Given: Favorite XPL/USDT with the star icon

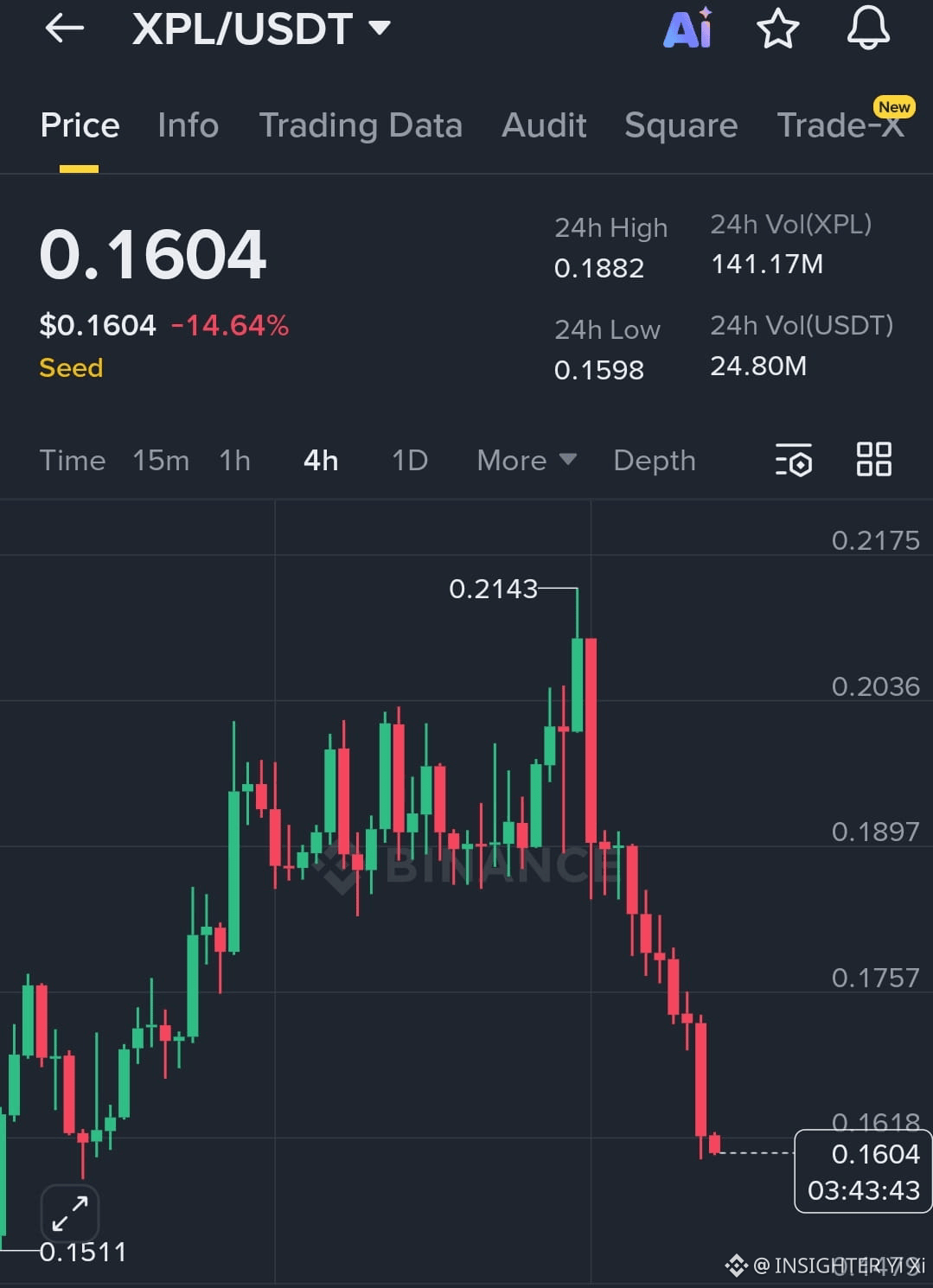Looking at the screenshot, I should 778,29.
